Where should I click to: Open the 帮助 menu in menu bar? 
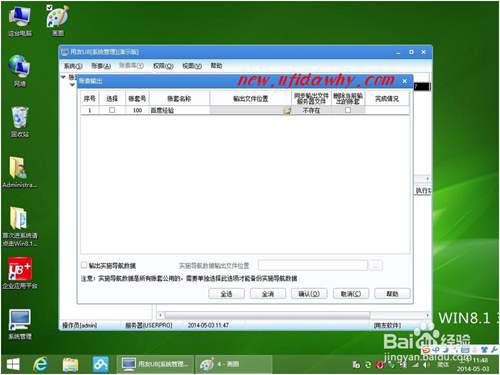(x=216, y=66)
